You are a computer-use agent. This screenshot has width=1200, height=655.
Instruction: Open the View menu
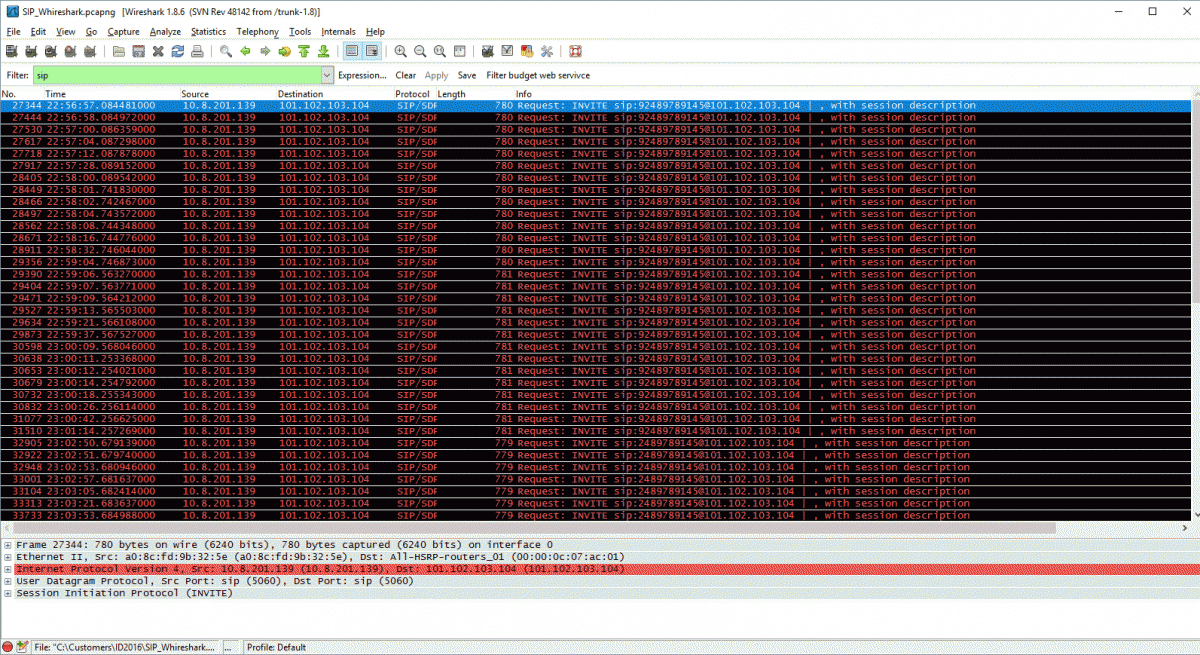66,32
